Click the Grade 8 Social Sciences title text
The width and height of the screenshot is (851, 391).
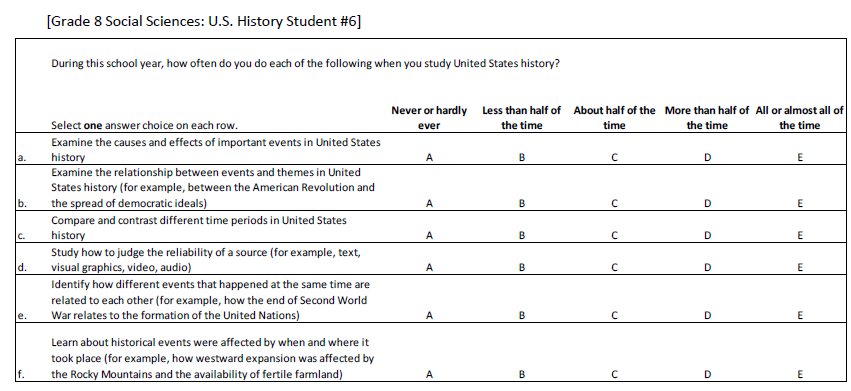[x=204, y=21]
